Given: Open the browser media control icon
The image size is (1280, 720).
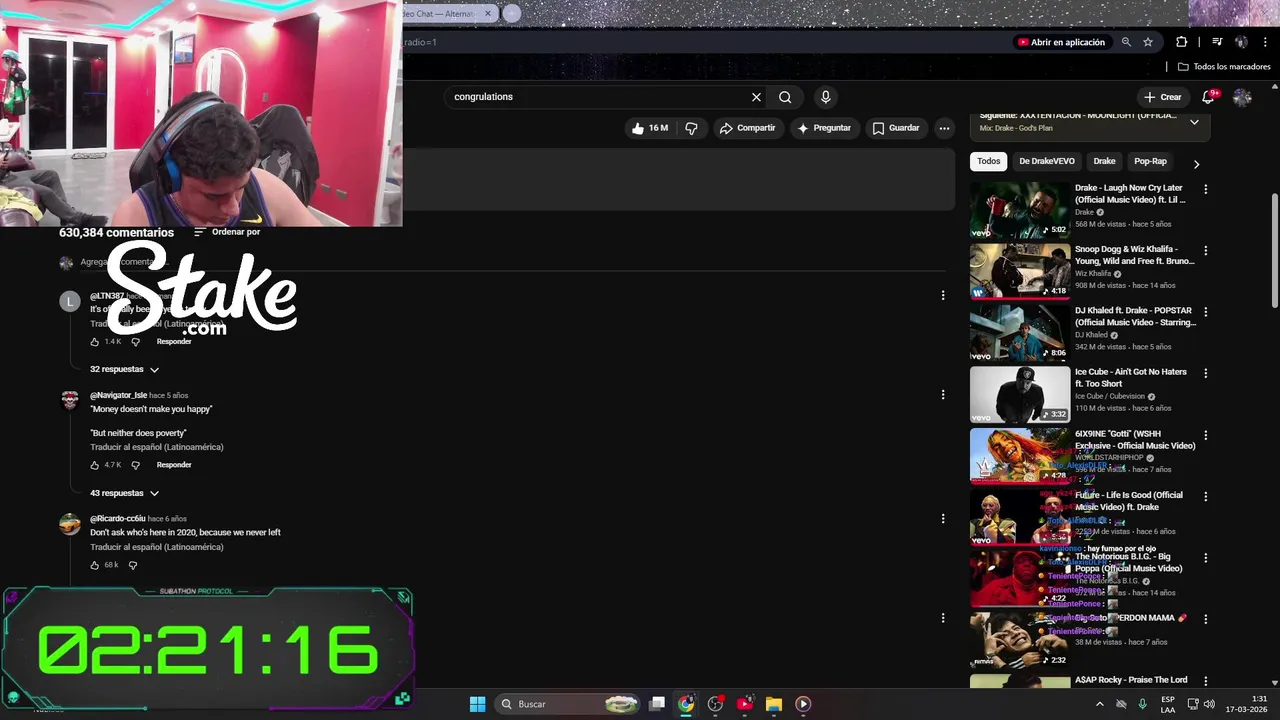Looking at the screenshot, I should pyautogui.click(x=1217, y=42).
